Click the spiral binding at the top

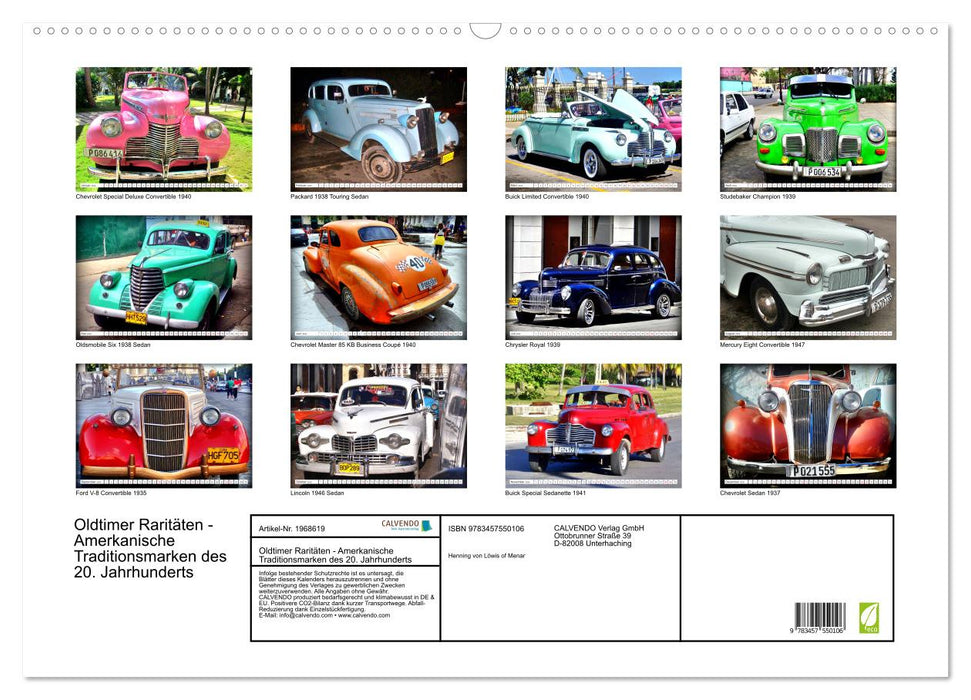(x=485, y=30)
